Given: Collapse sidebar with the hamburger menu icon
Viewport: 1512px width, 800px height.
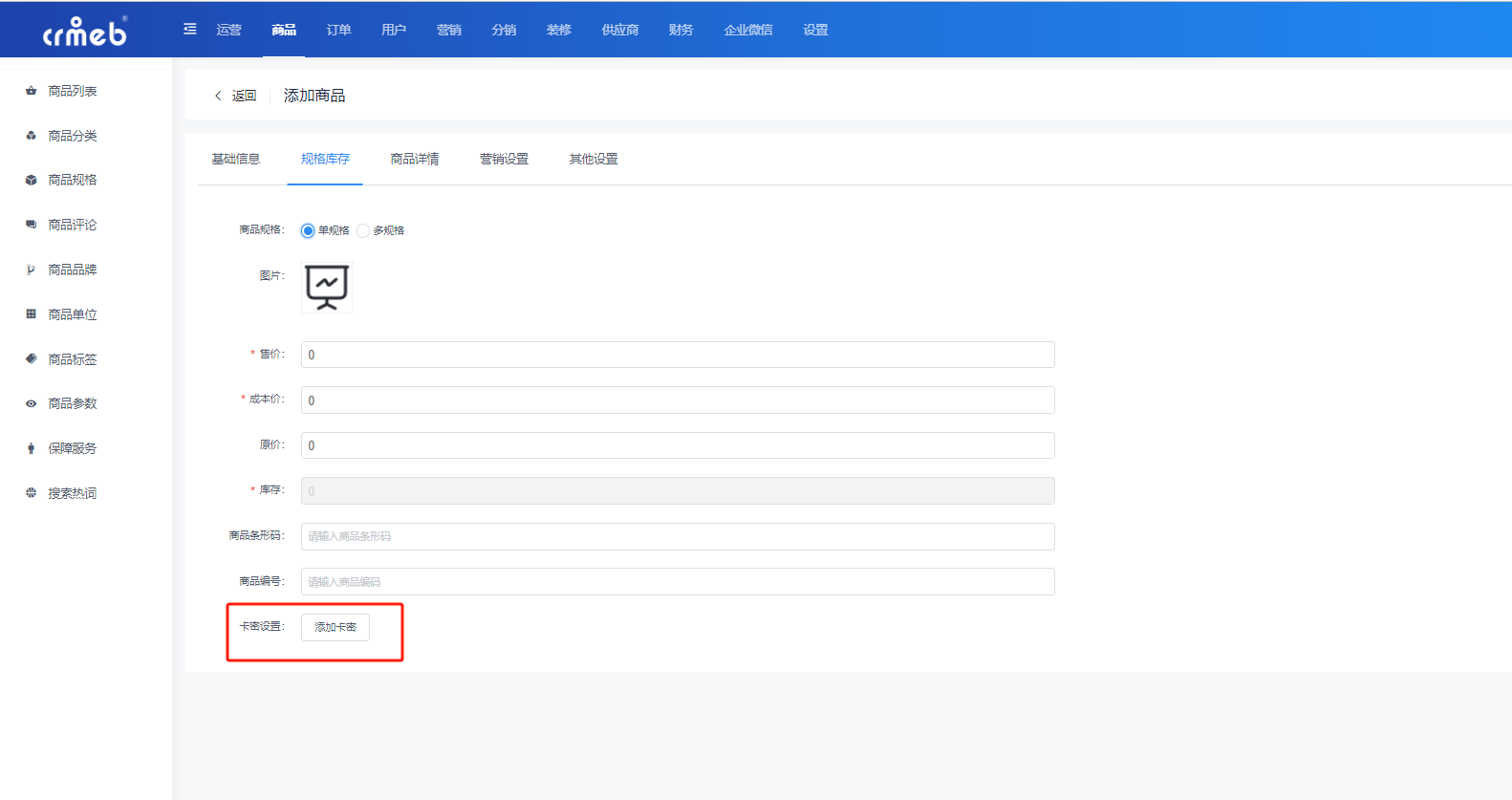Looking at the screenshot, I should coord(190,29).
